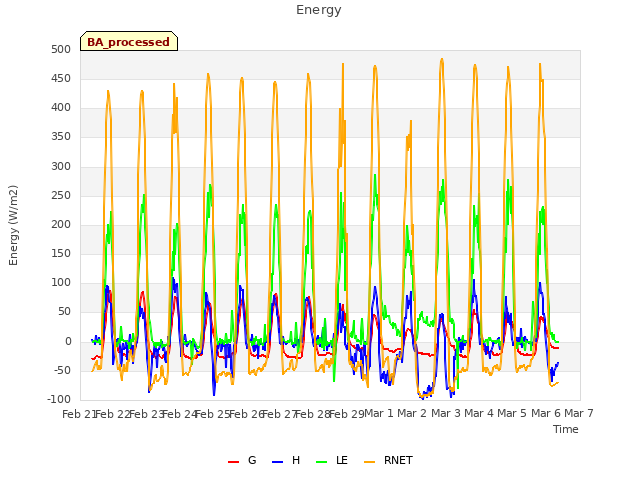This screenshot has height=480, width=640.
Task: Click the red G legend swatch
Action: point(233,462)
